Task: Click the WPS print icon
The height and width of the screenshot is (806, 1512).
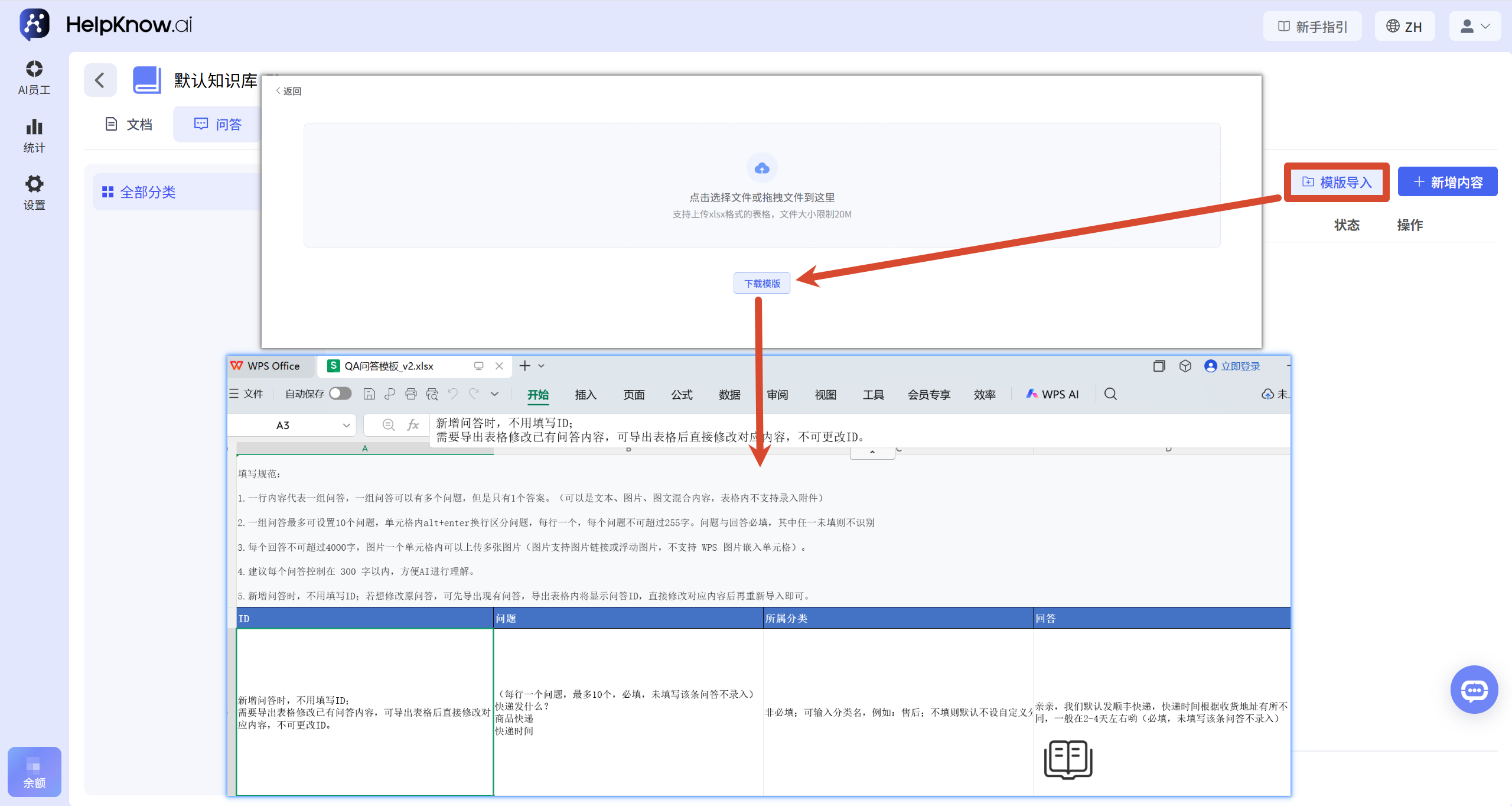Action: tap(411, 394)
